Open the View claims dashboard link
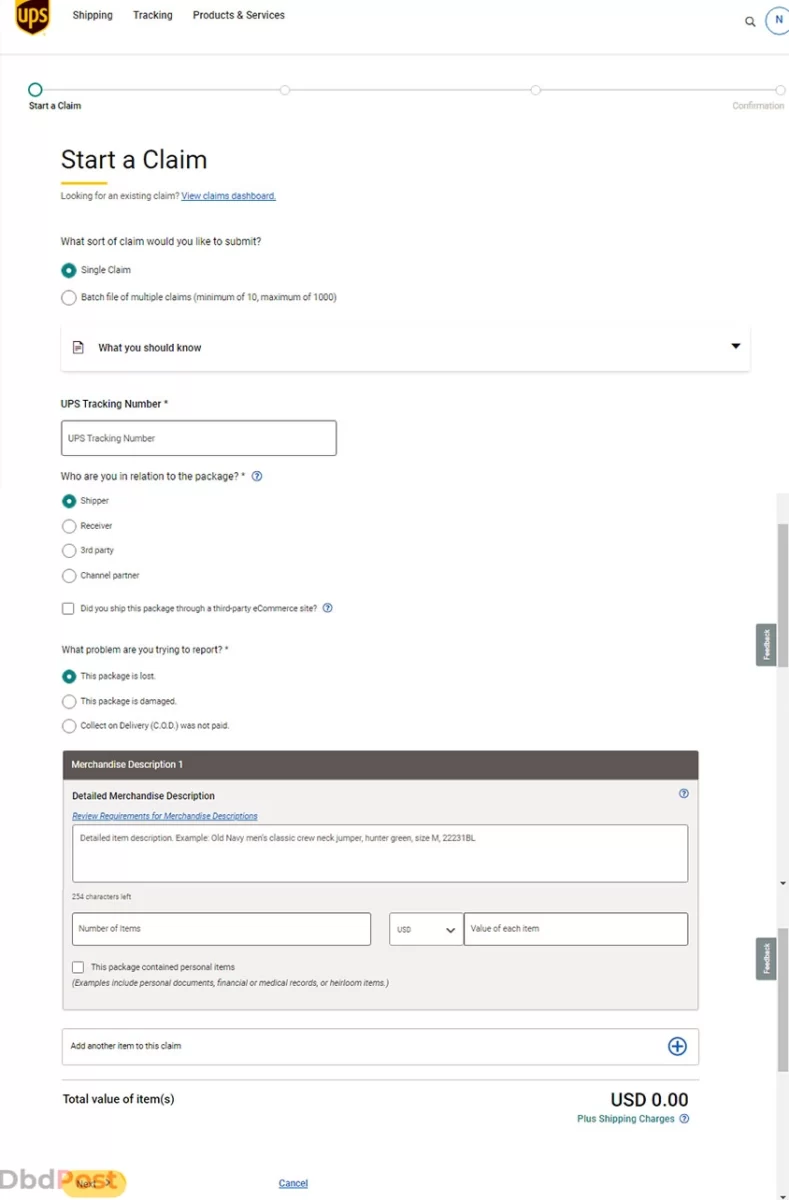This screenshot has height=1200, width=789. [229, 196]
